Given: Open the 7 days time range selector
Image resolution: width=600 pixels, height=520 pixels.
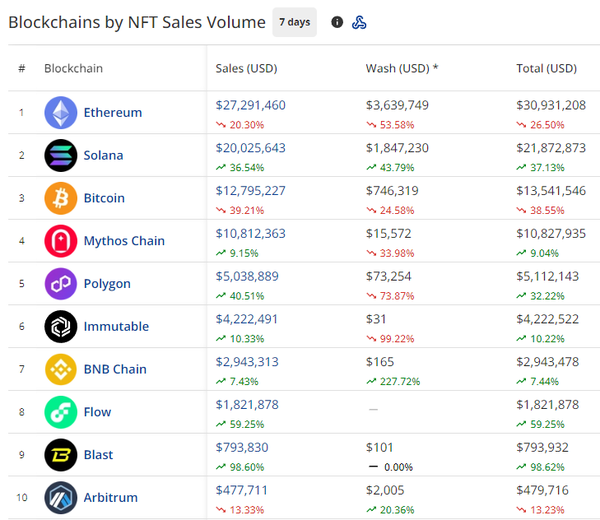Looking at the screenshot, I should (x=294, y=22).
